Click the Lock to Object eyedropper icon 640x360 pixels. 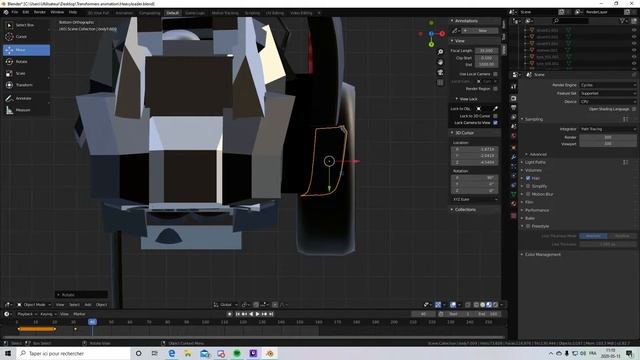coord(495,109)
